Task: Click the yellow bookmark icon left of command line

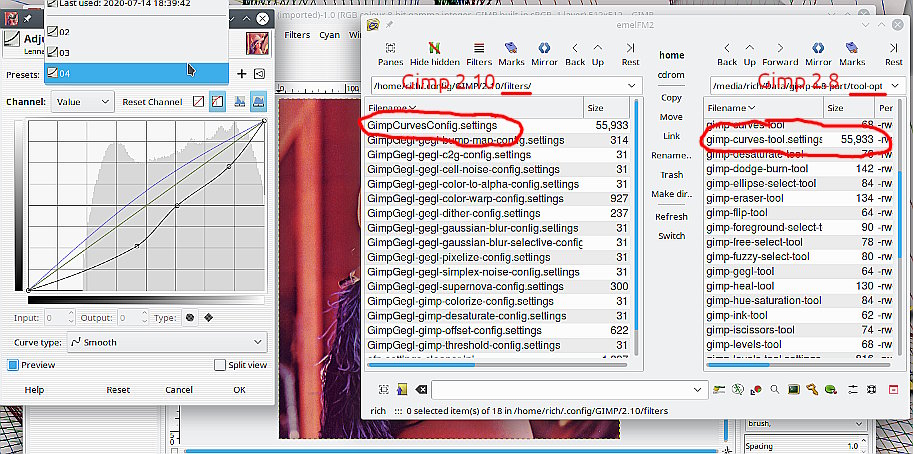Action: (x=402, y=389)
